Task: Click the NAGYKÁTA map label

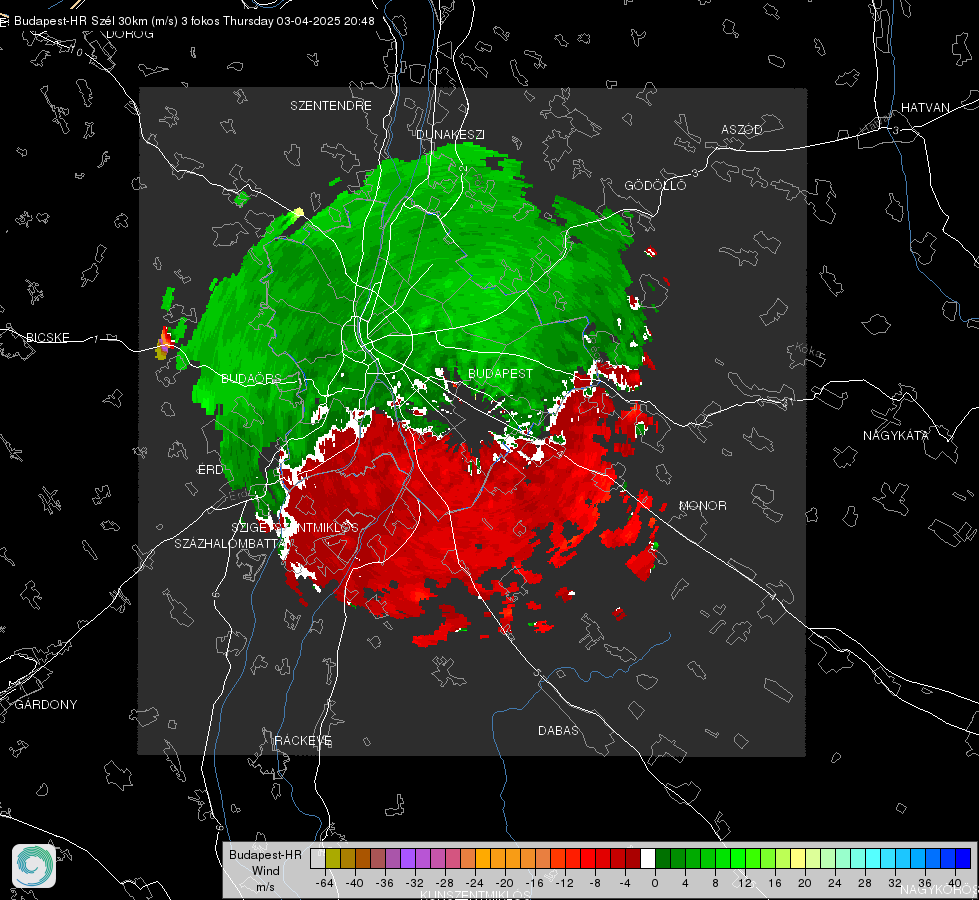Action: coord(896,435)
